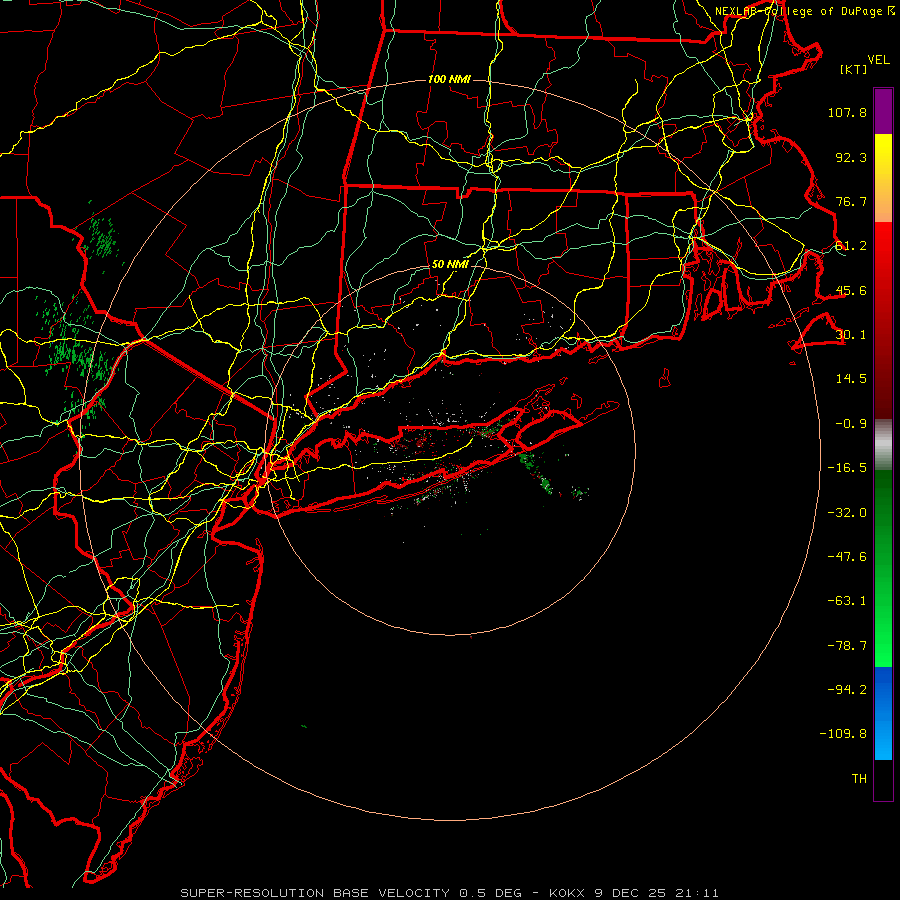This screenshot has height=900, width=900.
Task: Click the 30.1 velocity scale value
Action: 851,335
